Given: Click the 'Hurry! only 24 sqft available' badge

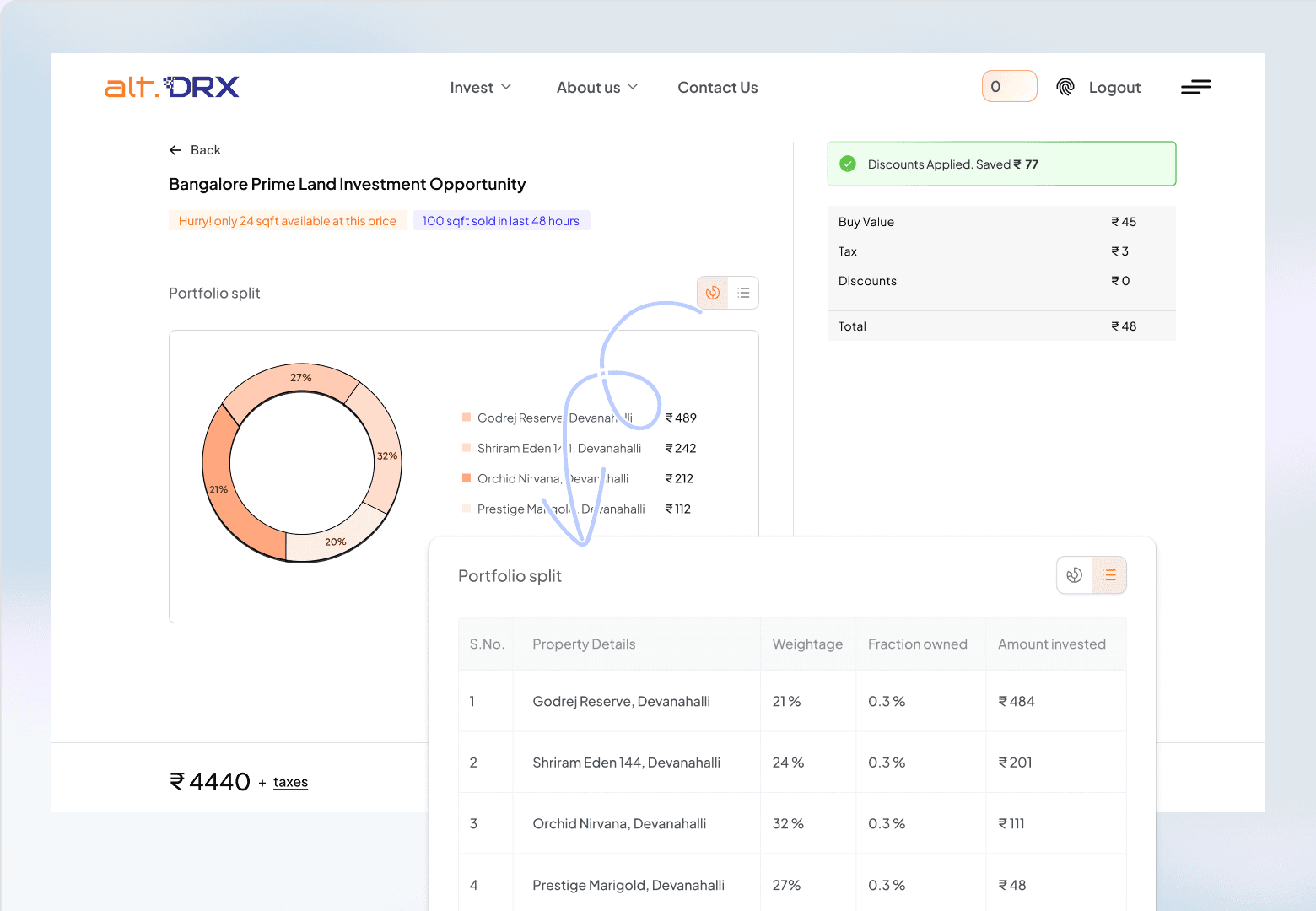Looking at the screenshot, I should click(x=288, y=221).
